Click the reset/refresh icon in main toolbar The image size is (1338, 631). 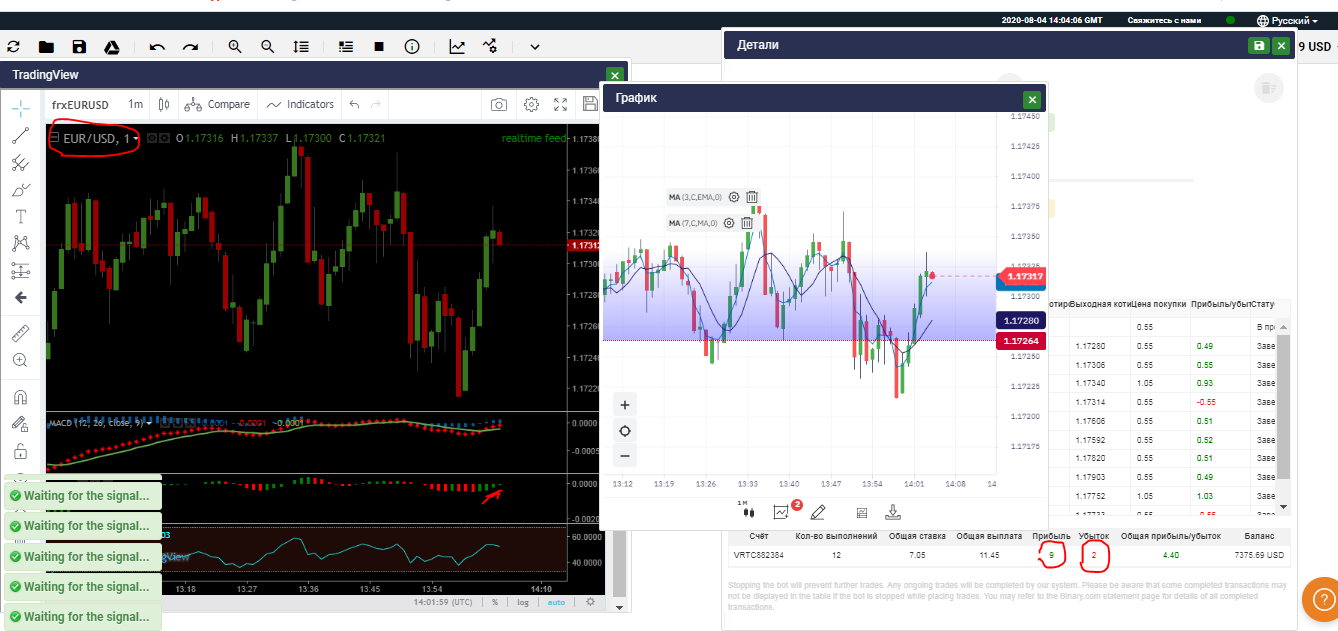[x=14, y=46]
